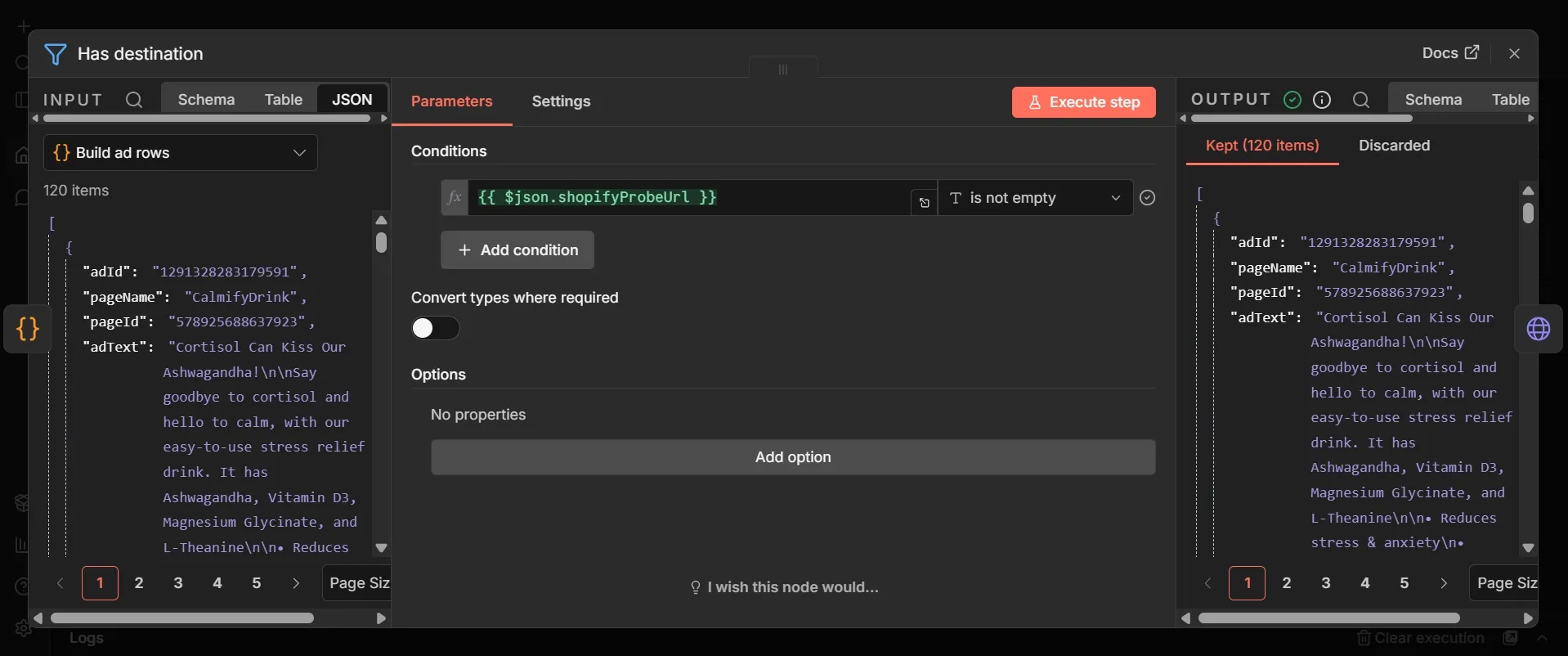
Task: Switch OUTPUT view to Table
Action: click(1510, 100)
